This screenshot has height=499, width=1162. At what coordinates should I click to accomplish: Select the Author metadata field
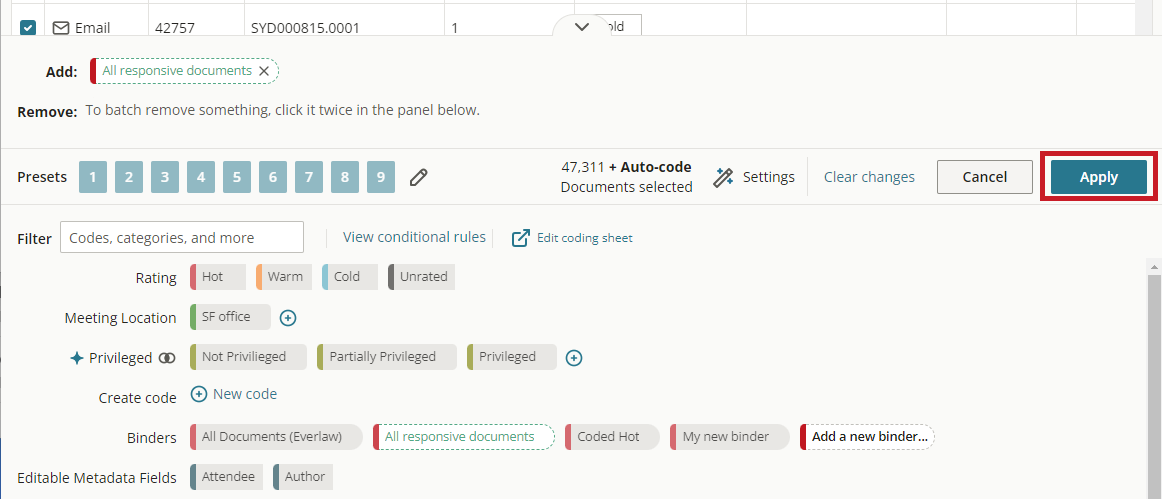303,477
